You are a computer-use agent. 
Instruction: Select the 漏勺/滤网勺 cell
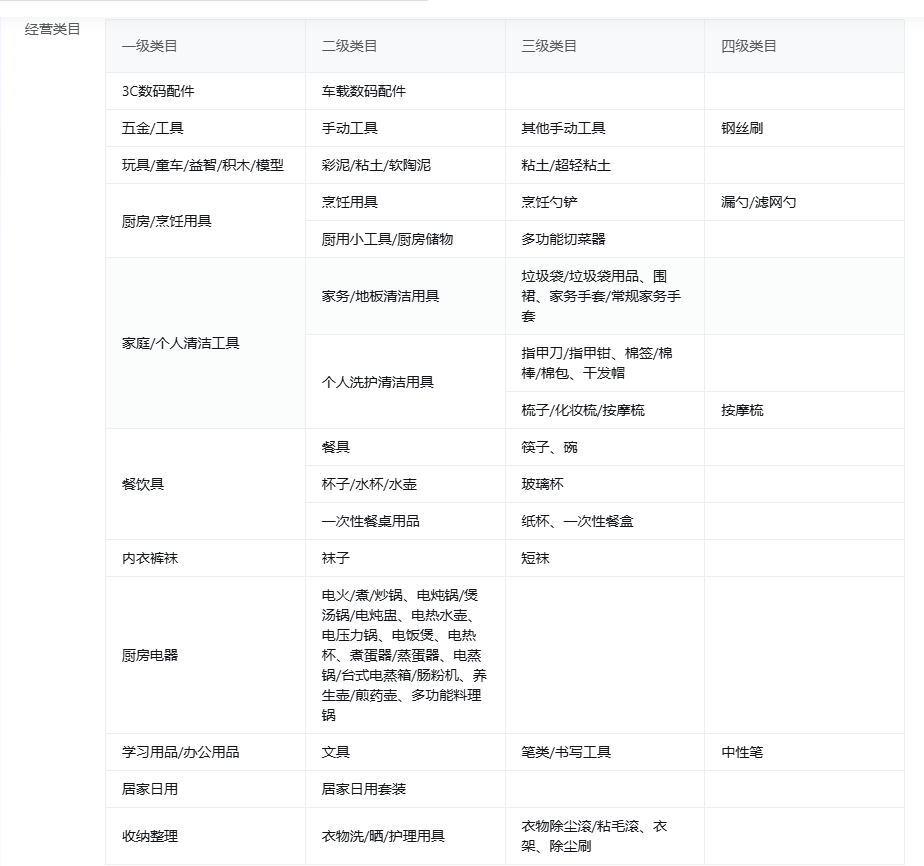pos(759,202)
